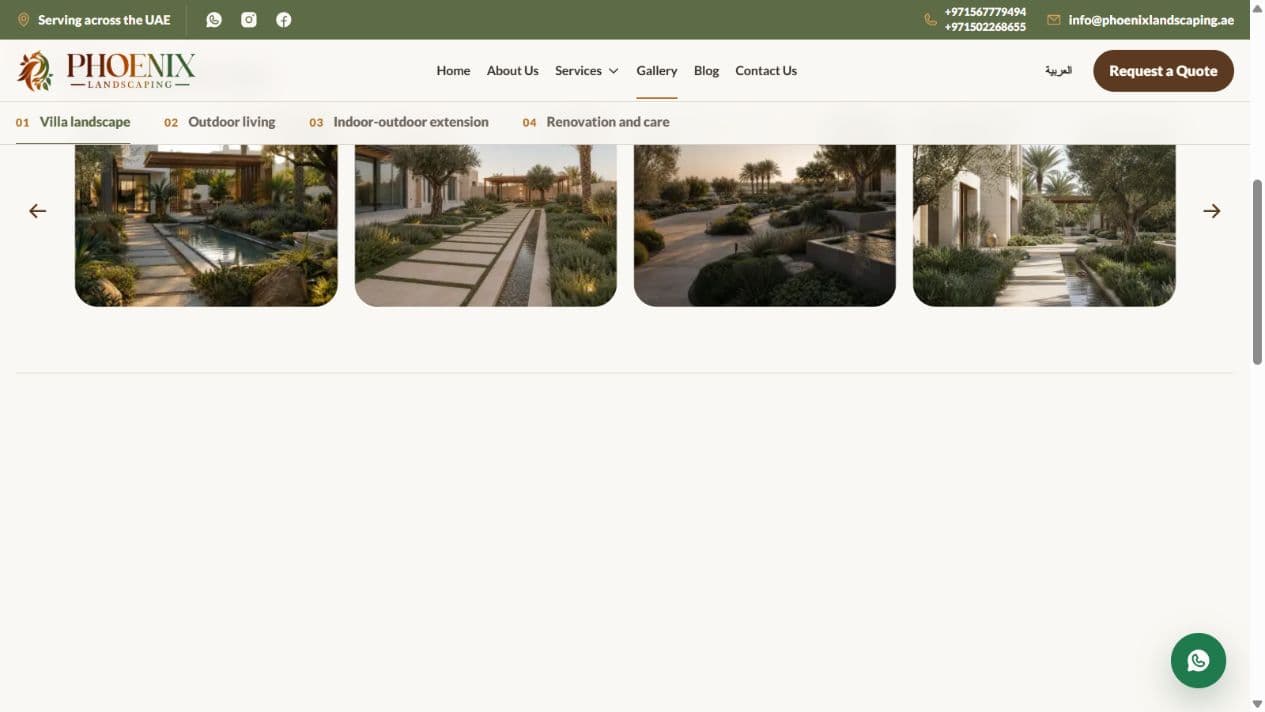Email info@phoenixlandscaping.ae
This screenshot has height=712, width=1265.
point(1151,20)
